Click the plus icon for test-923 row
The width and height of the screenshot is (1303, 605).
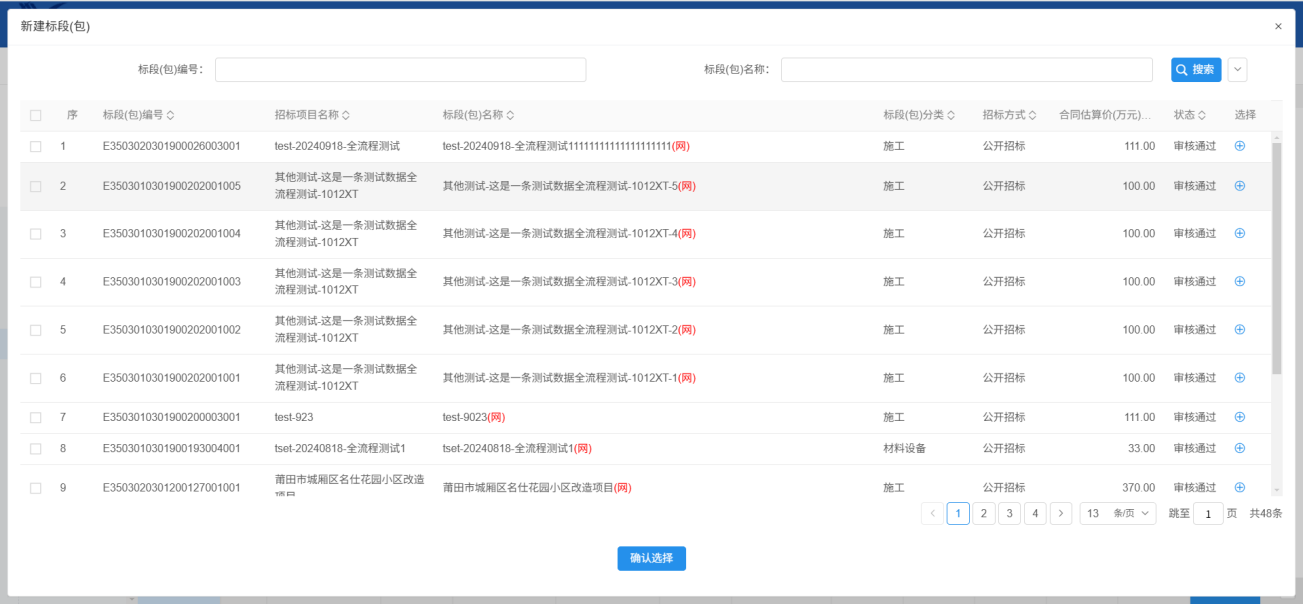1240,417
